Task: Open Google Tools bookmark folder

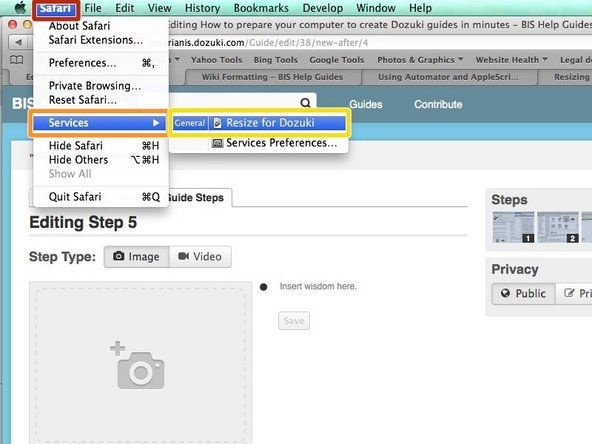Action: [x=337, y=60]
